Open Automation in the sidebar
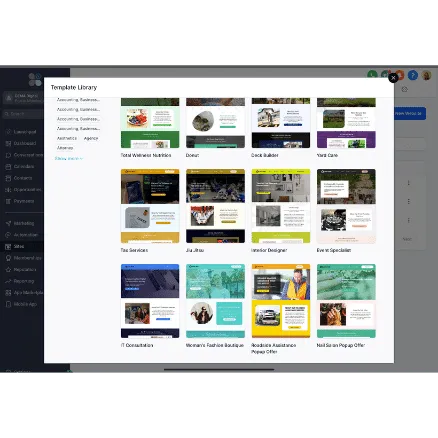 [23, 235]
